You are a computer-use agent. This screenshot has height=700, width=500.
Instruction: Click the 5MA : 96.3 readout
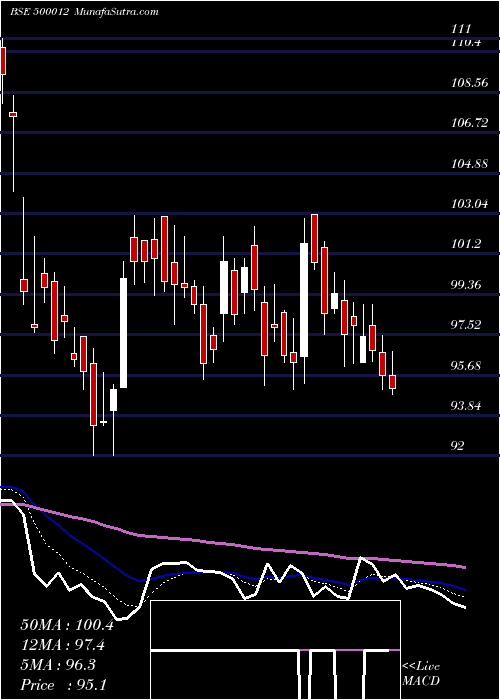pos(58,665)
